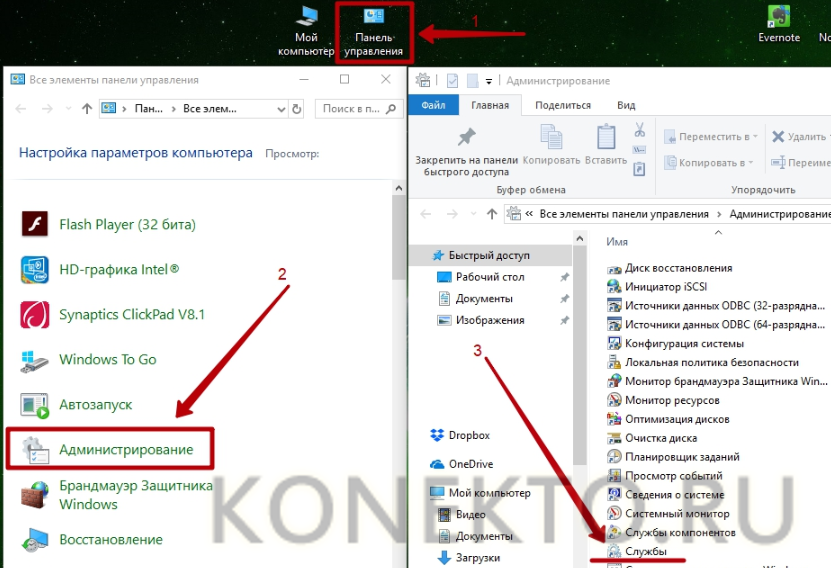Click the Вставить ribbon button

click(x=606, y=144)
